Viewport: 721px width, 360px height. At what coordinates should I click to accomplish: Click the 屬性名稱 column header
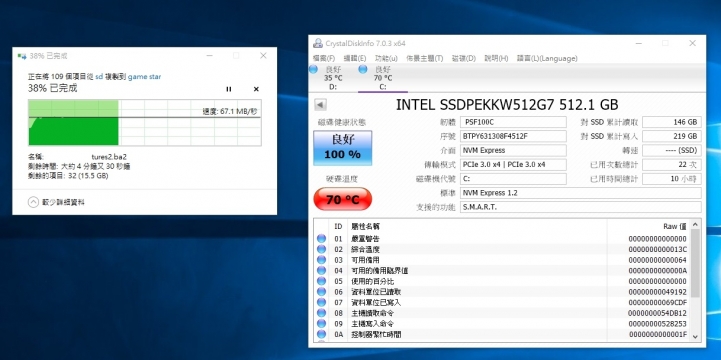coord(477,226)
